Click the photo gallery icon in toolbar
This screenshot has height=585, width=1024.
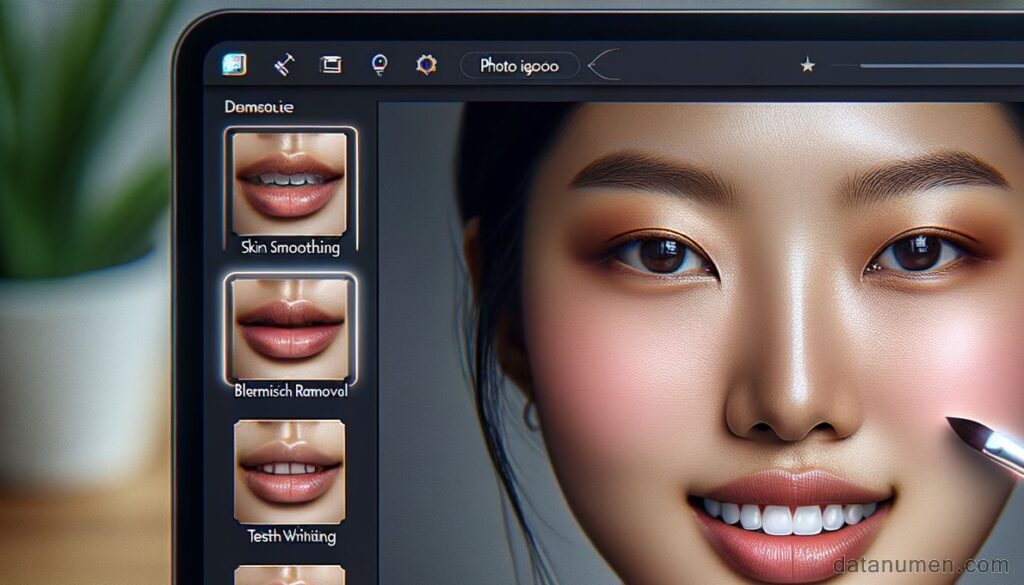tap(234, 65)
